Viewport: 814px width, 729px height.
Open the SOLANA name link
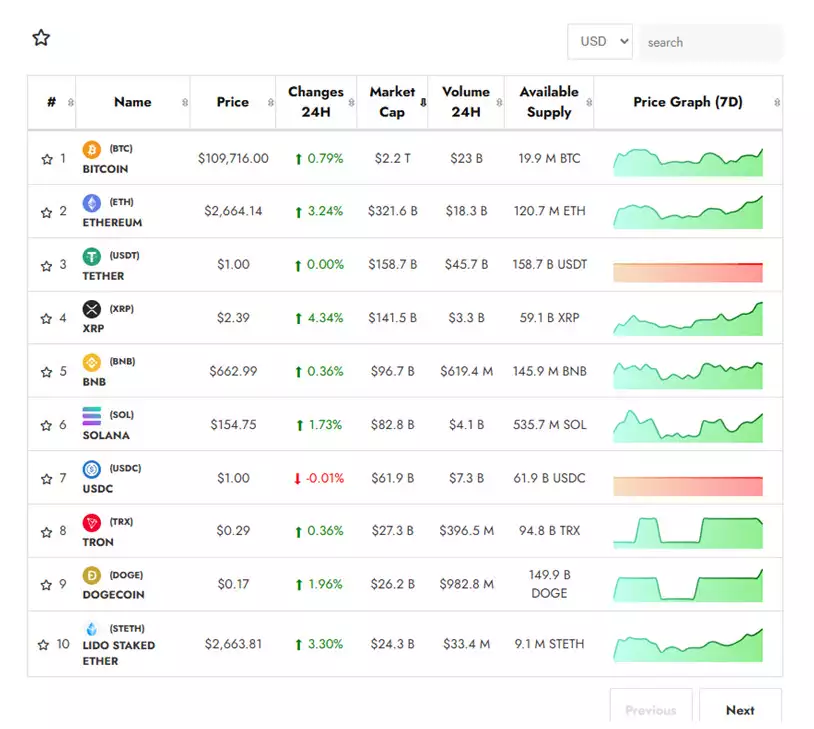[x=106, y=436]
